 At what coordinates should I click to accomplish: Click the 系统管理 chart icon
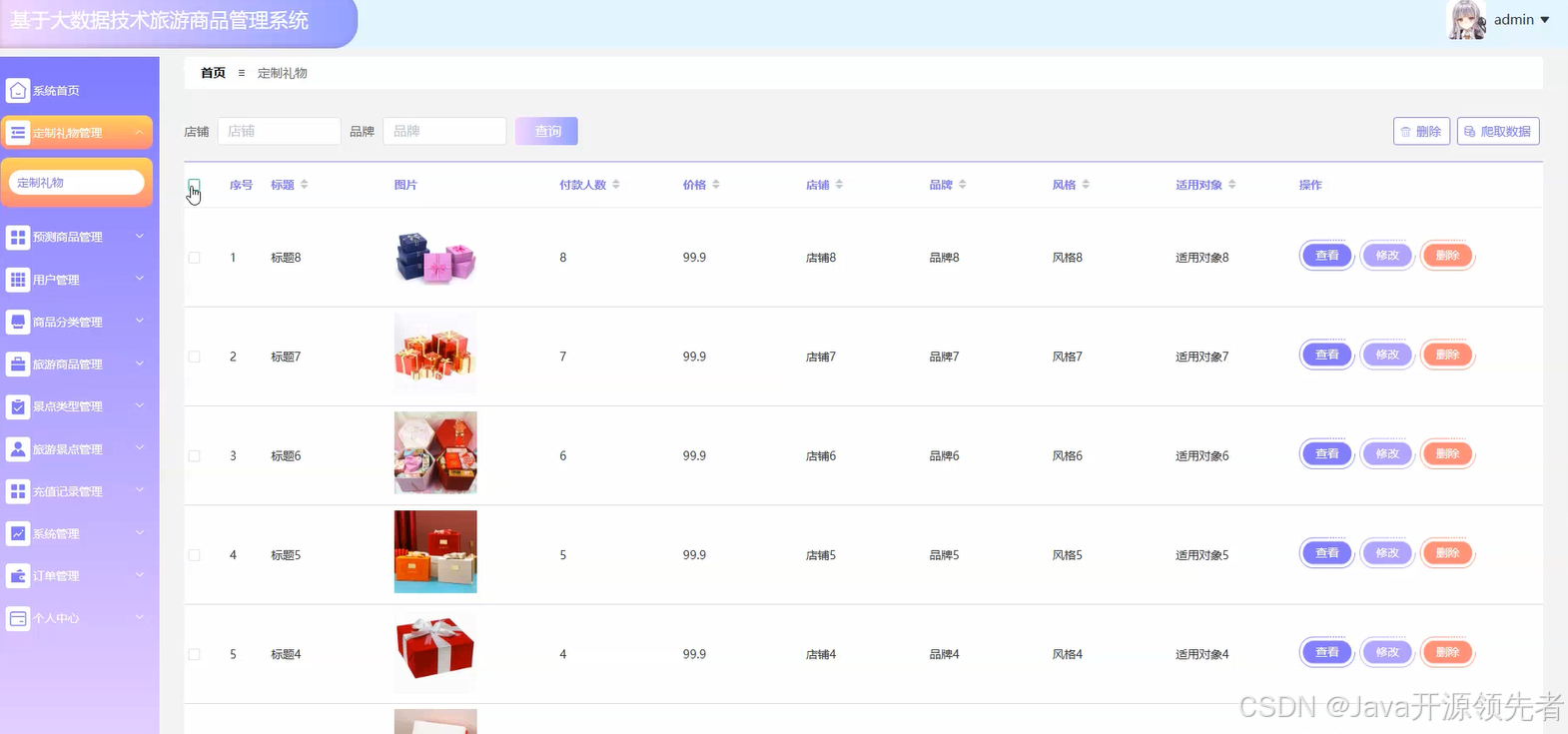tap(18, 533)
